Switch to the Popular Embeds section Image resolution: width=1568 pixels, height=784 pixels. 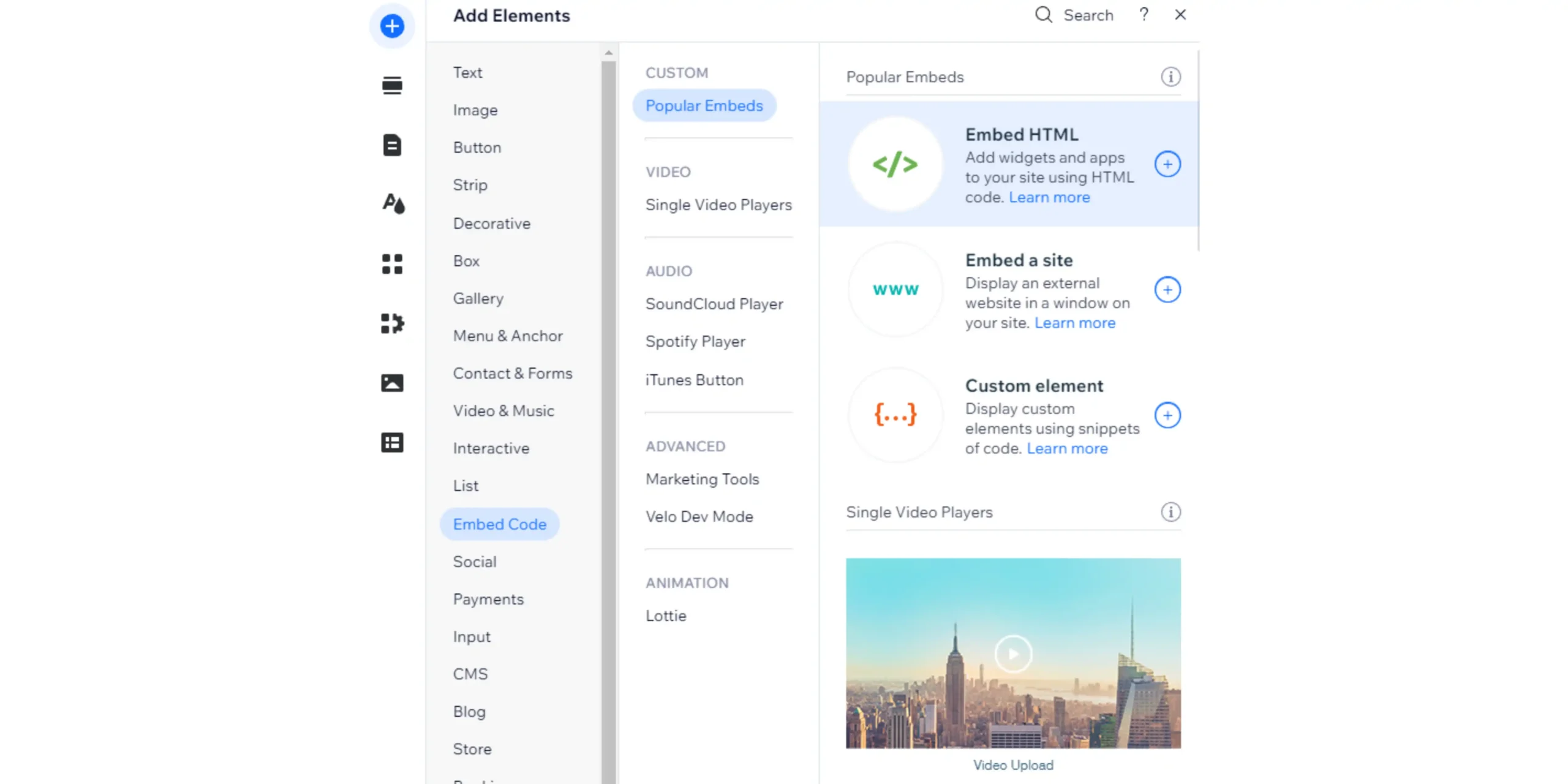704,105
